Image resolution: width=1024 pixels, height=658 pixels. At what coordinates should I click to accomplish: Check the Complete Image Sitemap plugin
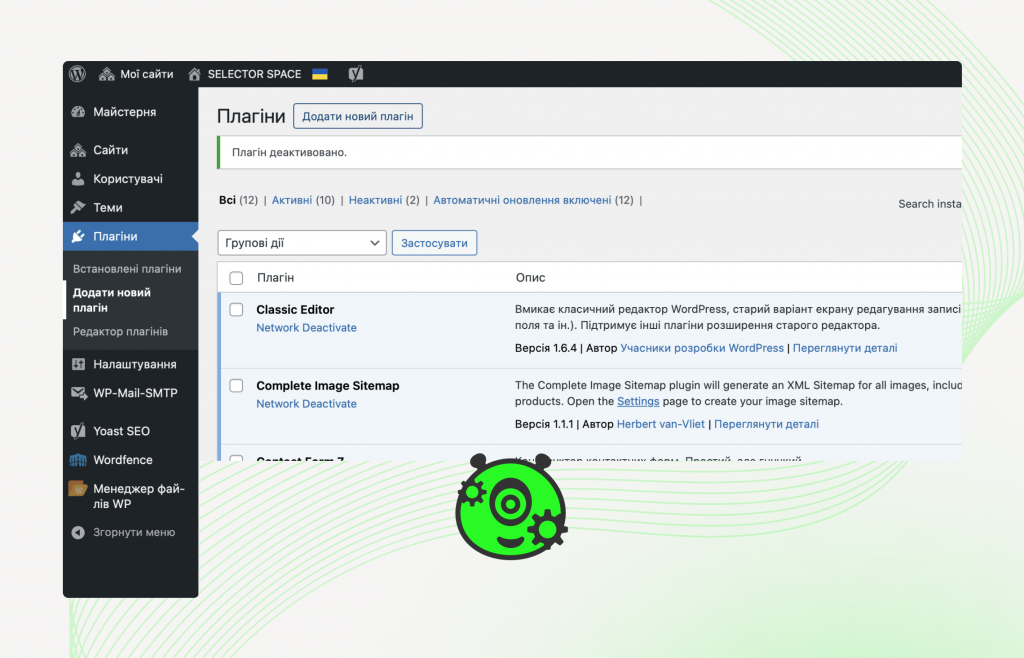click(x=236, y=385)
